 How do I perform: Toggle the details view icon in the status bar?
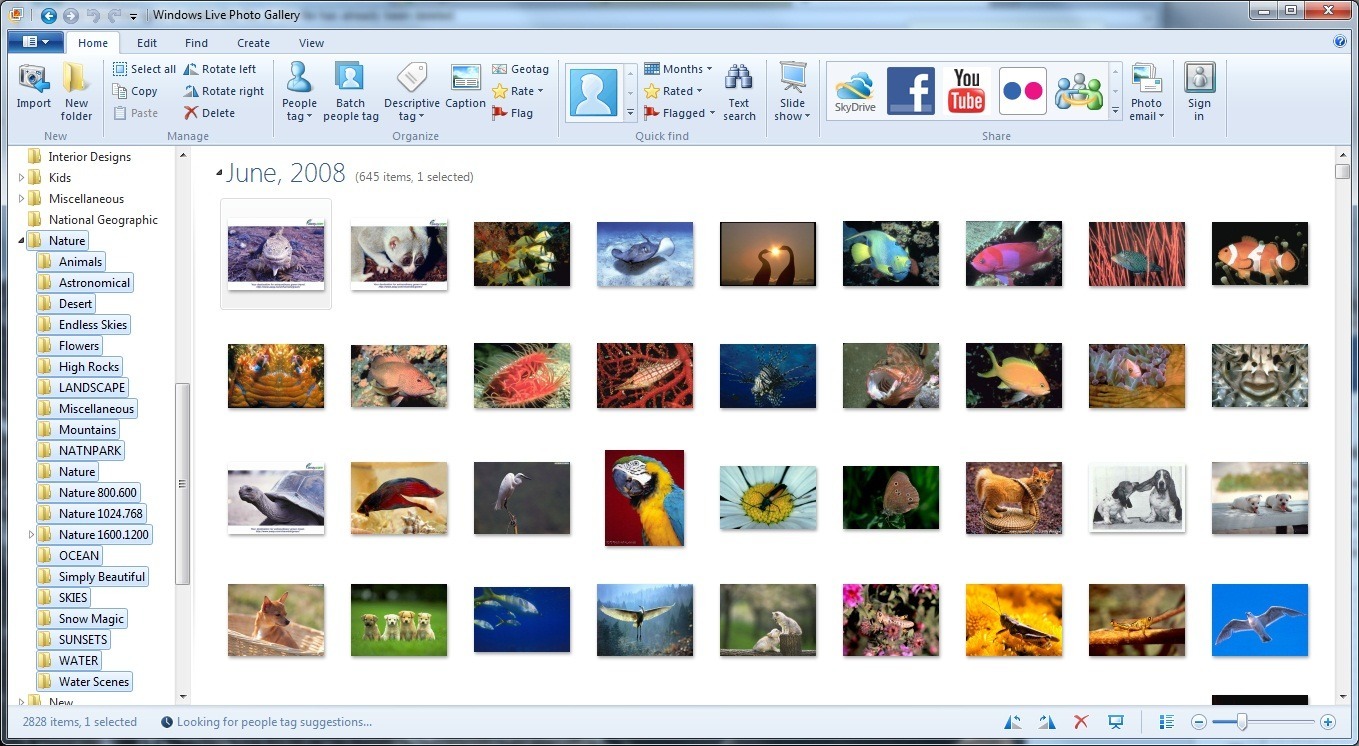(1166, 722)
